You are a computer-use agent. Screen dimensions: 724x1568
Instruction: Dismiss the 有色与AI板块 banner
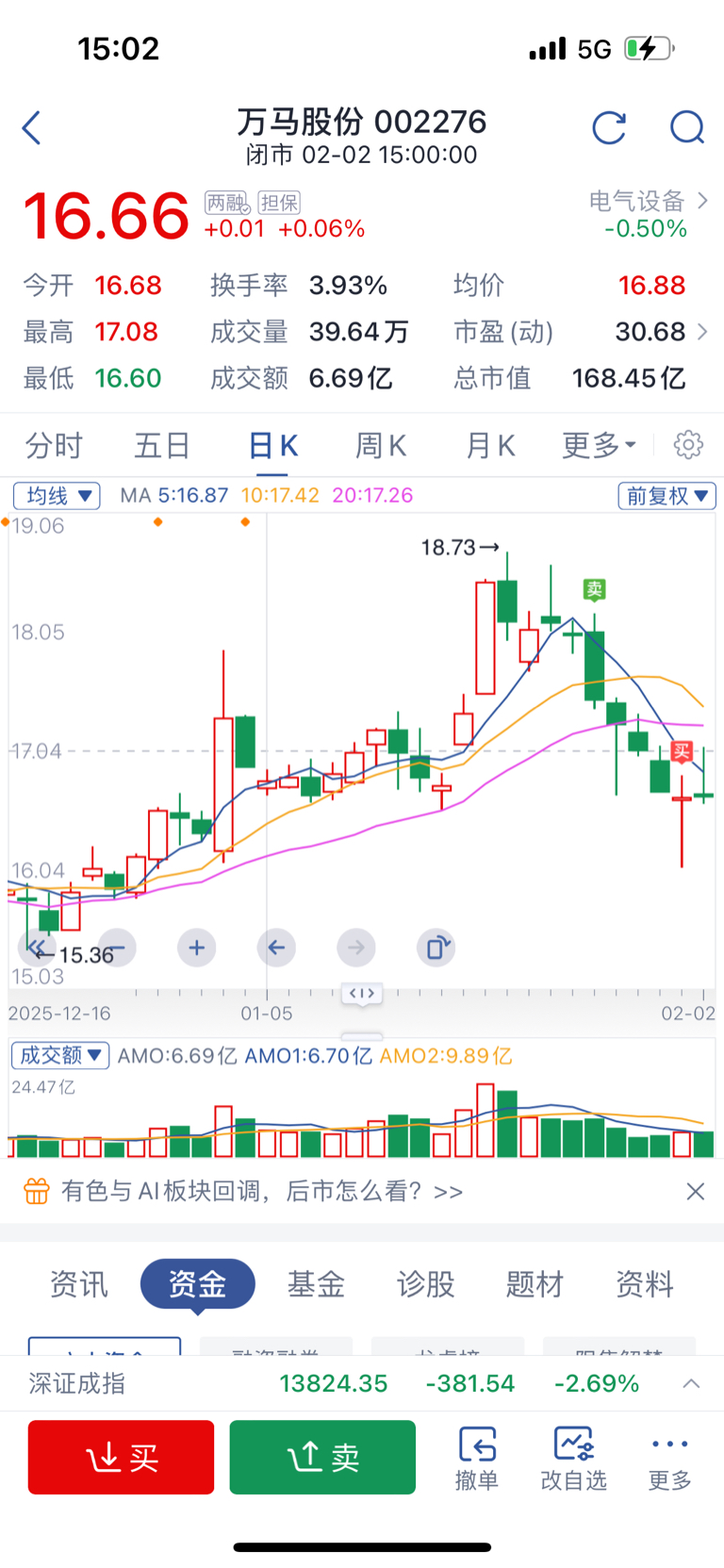696,1192
